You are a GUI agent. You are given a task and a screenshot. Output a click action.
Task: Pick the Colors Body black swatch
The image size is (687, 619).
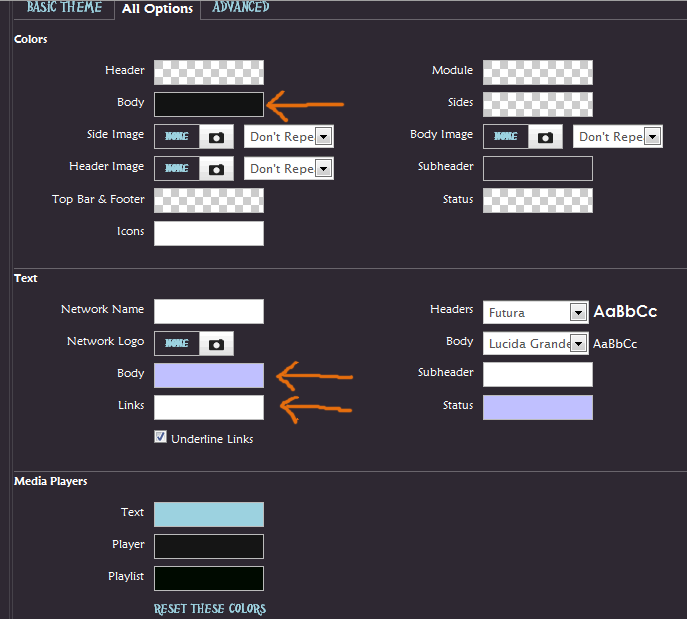click(x=209, y=105)
